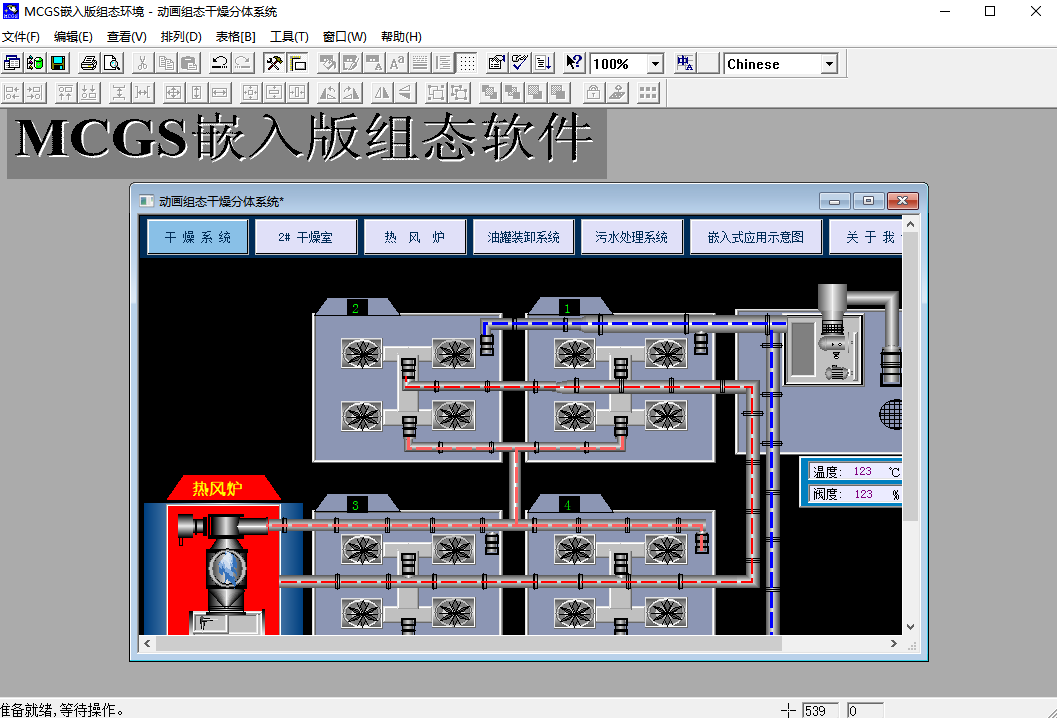Click the align left edges icon
The width and height of the screenshot is (1057, 718).
click(x=12, y=92)
